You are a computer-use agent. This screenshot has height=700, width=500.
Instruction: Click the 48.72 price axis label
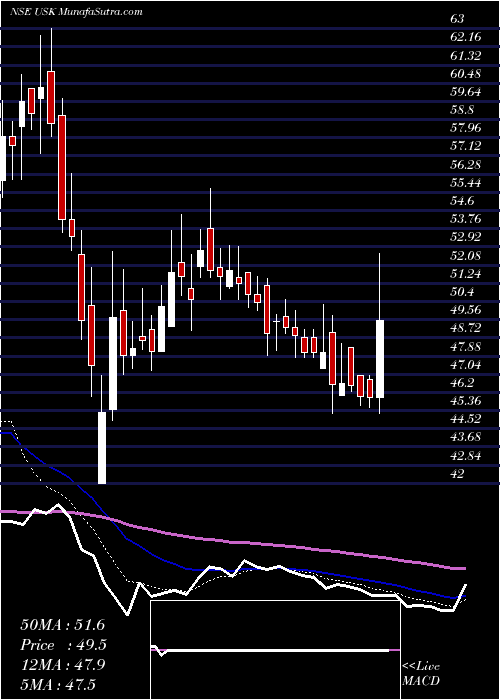coord(466,328)
